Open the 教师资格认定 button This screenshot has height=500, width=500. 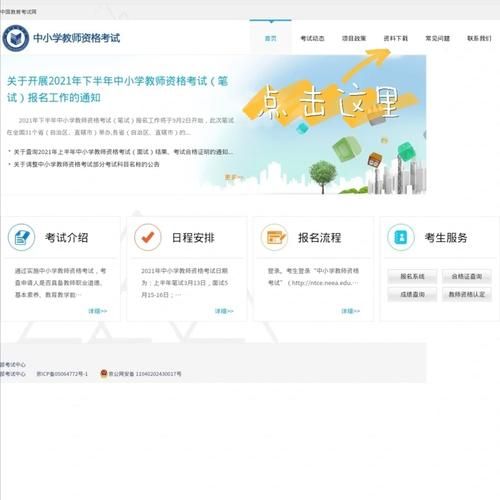(467, 294)
